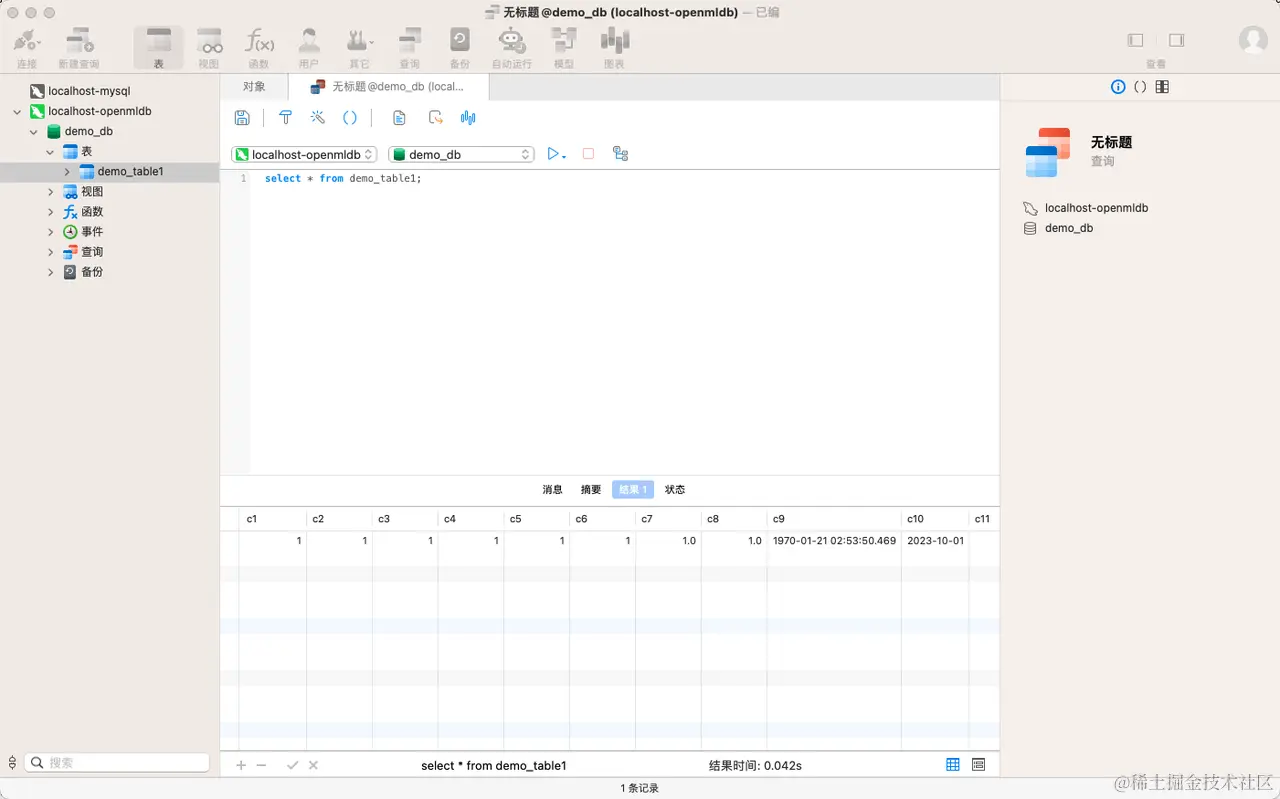Expand the 函数 (Functions) tree node

(51, 212)
